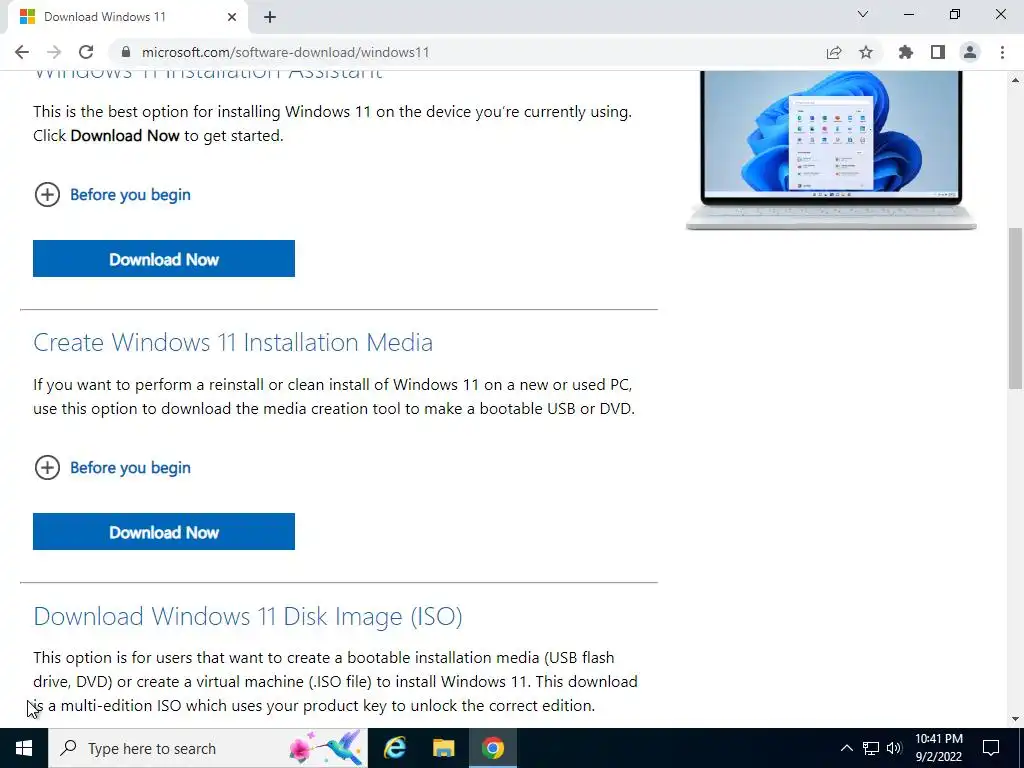Image resolution: width=1024 pixels, height=768 pixels.
Task: Expand Before you begin under Installation Assistant
Action: tap(112, 195)
